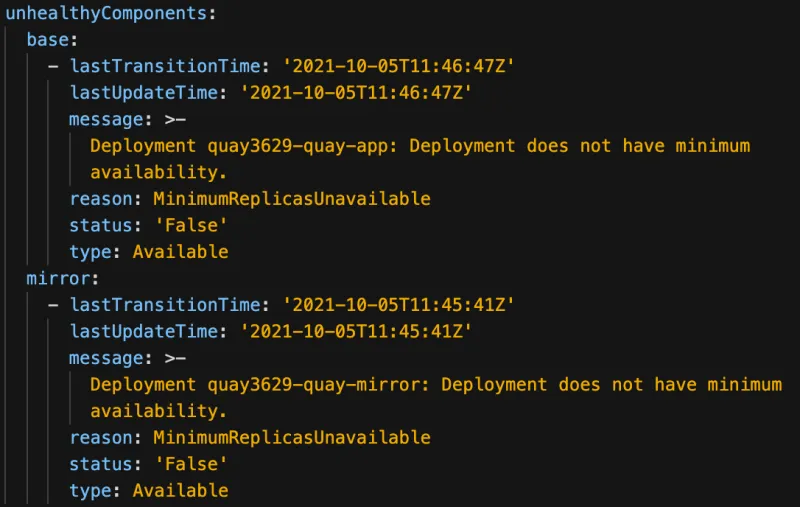The image size is (800, 507).
Task: Click the message key under base
Action: coord(105,119)
